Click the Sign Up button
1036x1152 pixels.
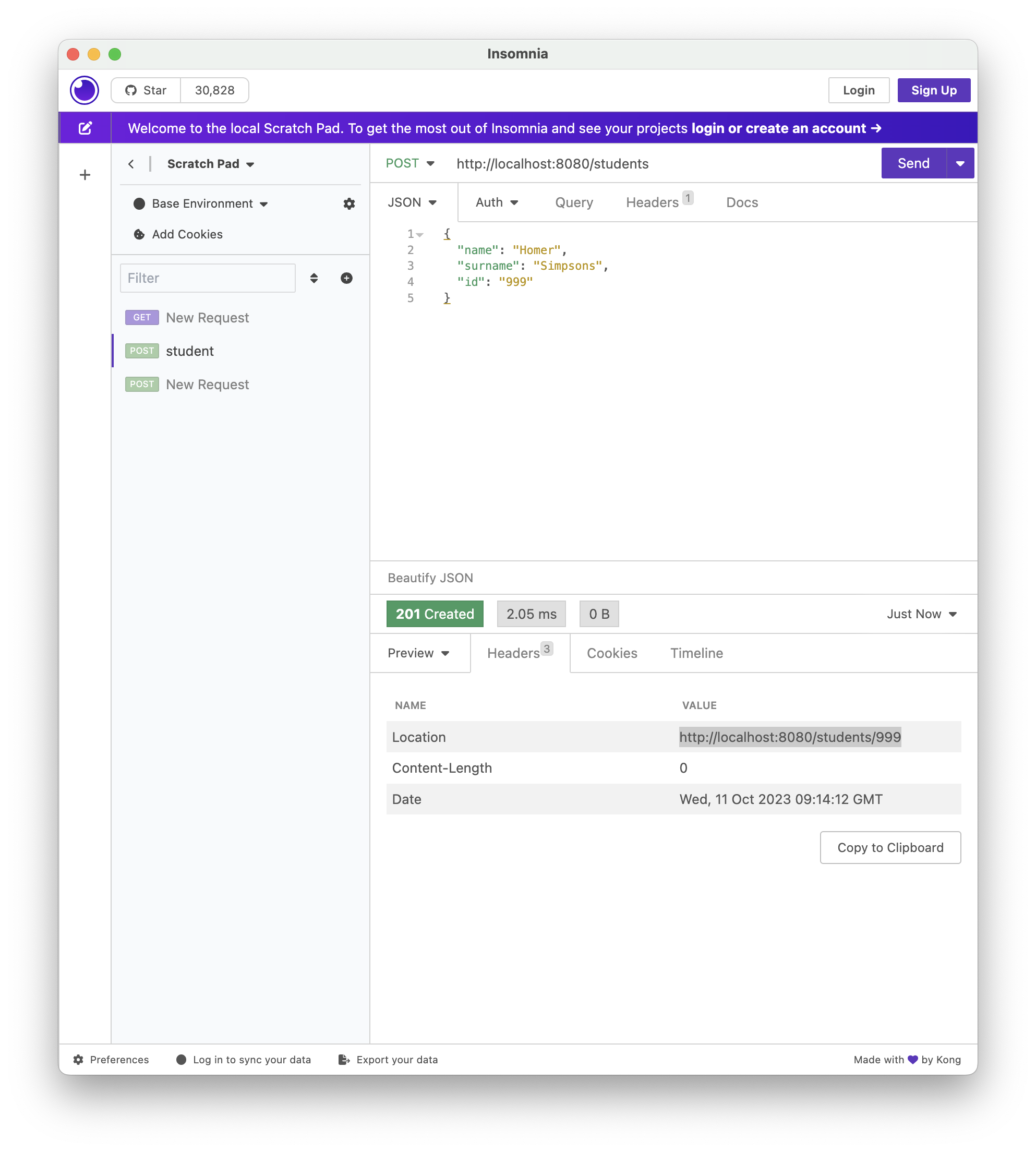pos(934,90)
